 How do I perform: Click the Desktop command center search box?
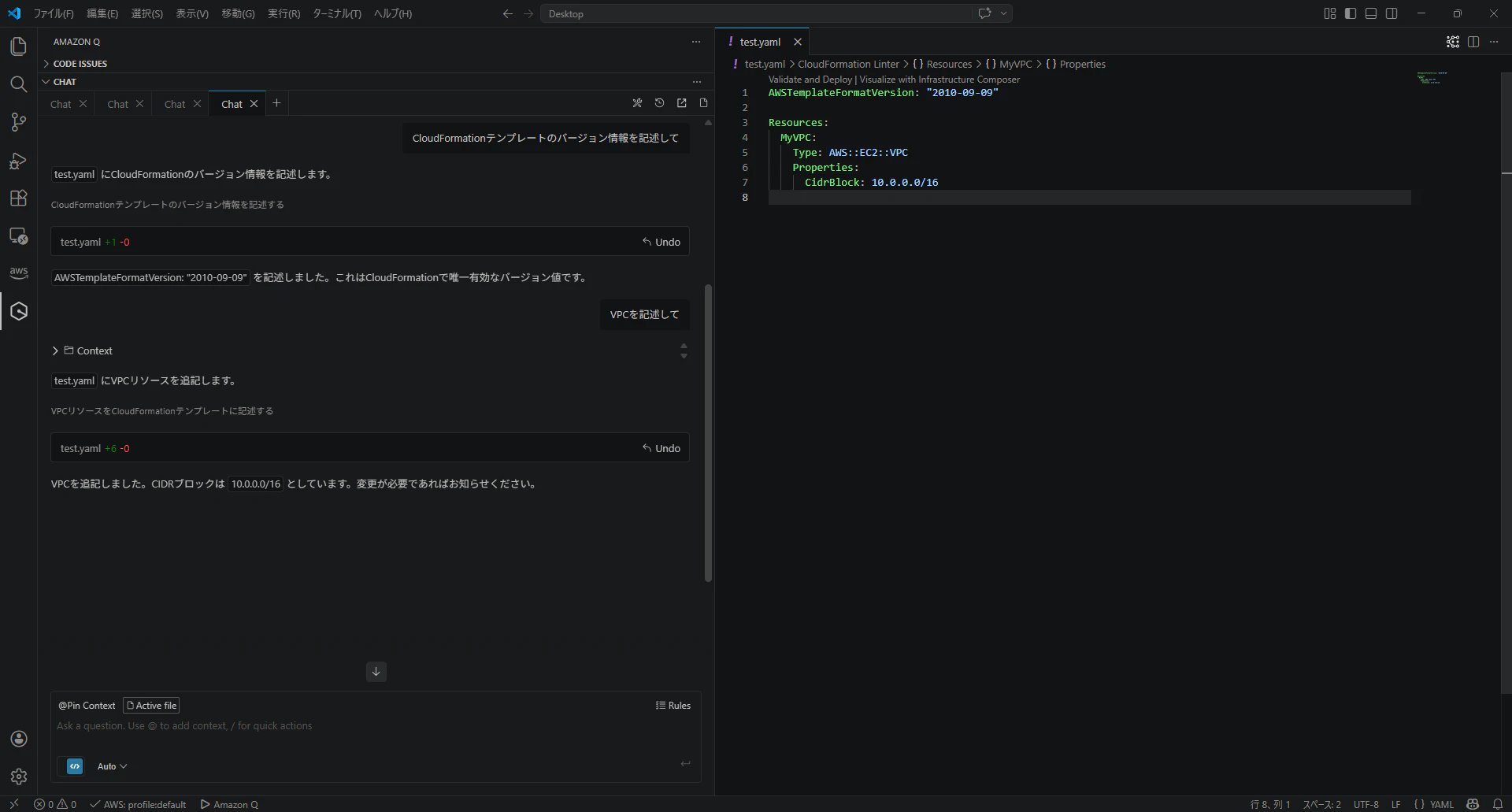coord(756,13)
